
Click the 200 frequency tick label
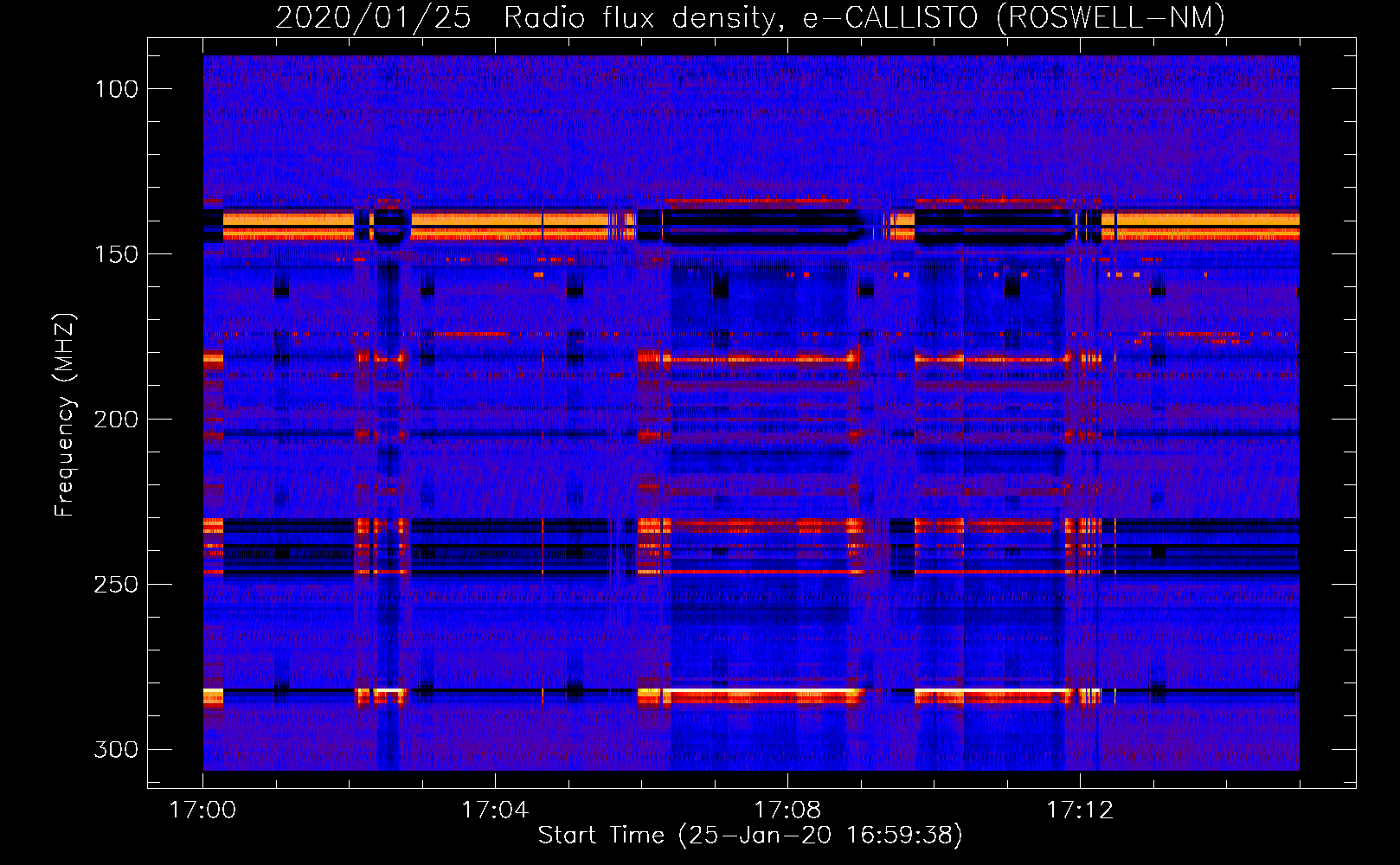pyautogui.click(x=116, y=420)
